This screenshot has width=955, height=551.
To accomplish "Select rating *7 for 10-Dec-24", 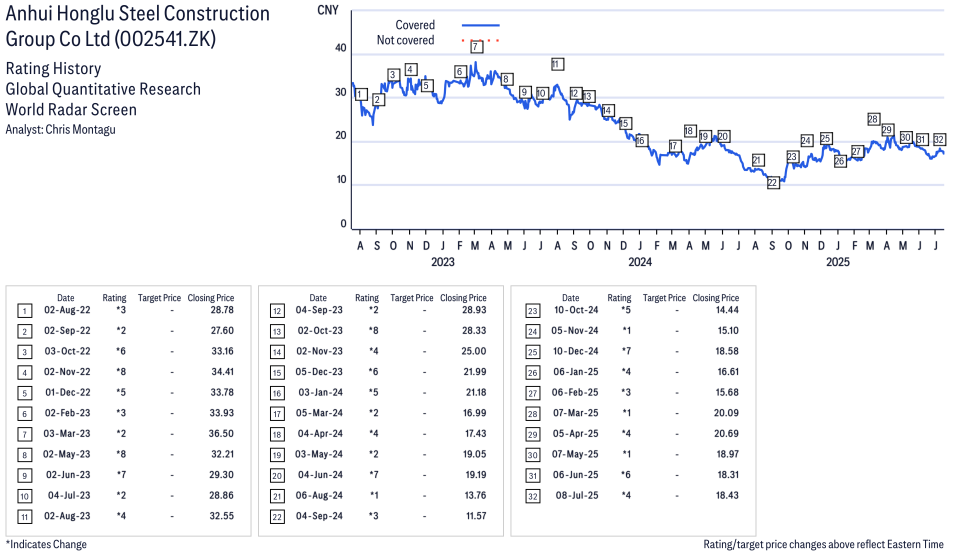I will (626, 351).
